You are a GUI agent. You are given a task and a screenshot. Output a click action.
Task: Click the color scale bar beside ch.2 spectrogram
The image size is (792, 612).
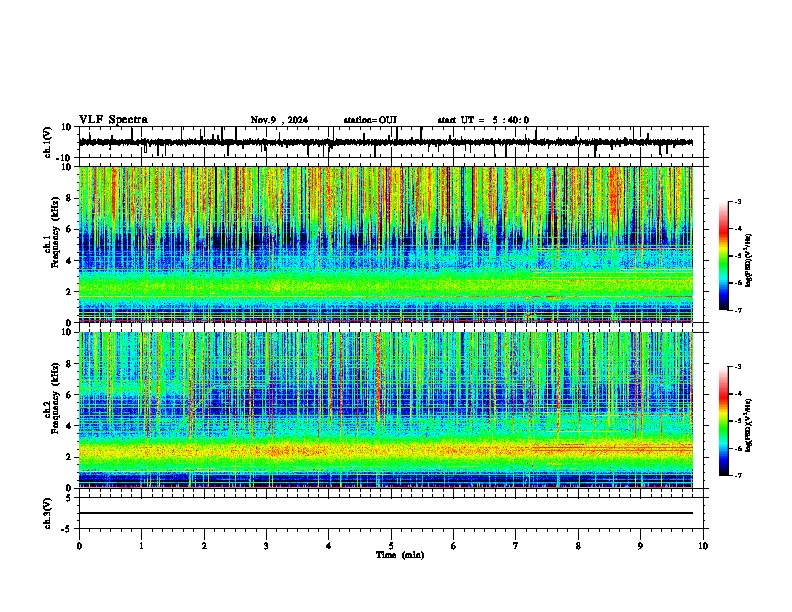click(723, 421)
